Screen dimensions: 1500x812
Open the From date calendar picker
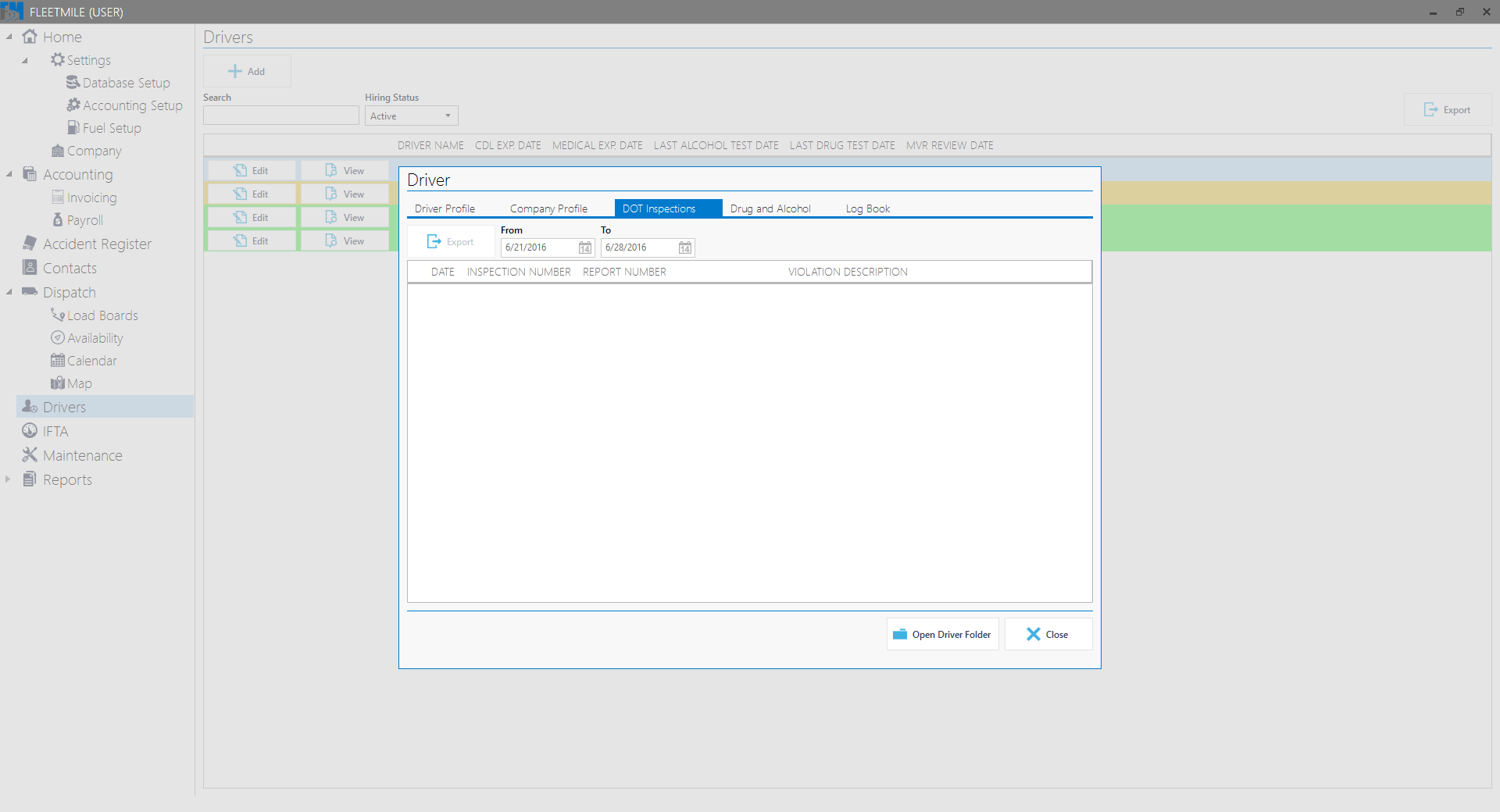pyautogui.click(x=585, y=248)
